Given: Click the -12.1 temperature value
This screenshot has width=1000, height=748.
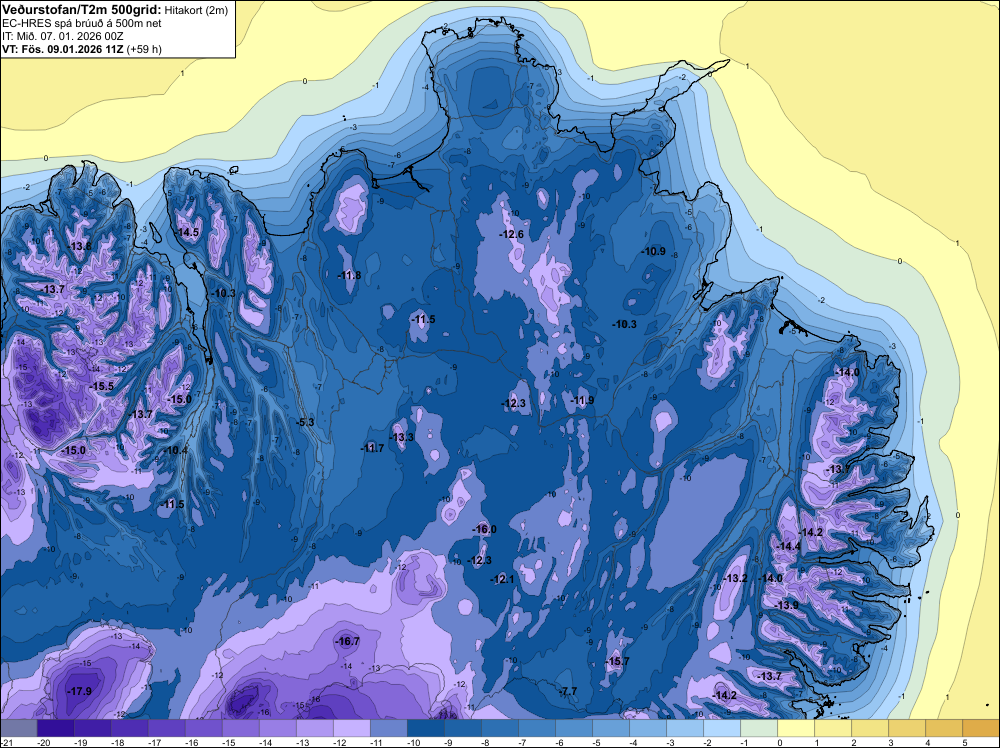Looking at the screenshot, I should [x=502, y=579].
